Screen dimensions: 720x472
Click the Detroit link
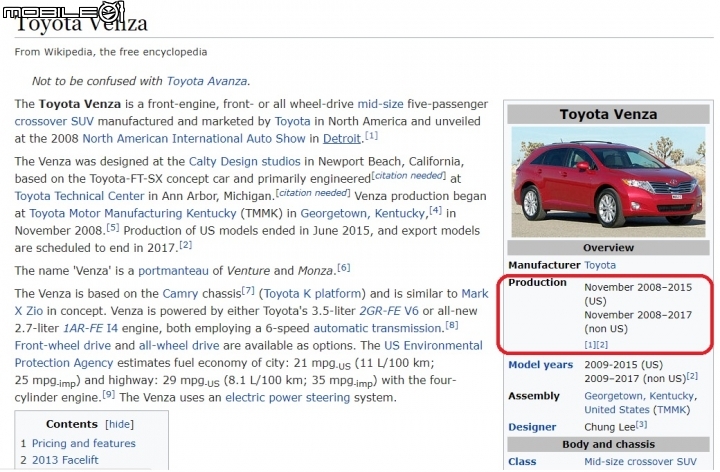click(341, 138)
